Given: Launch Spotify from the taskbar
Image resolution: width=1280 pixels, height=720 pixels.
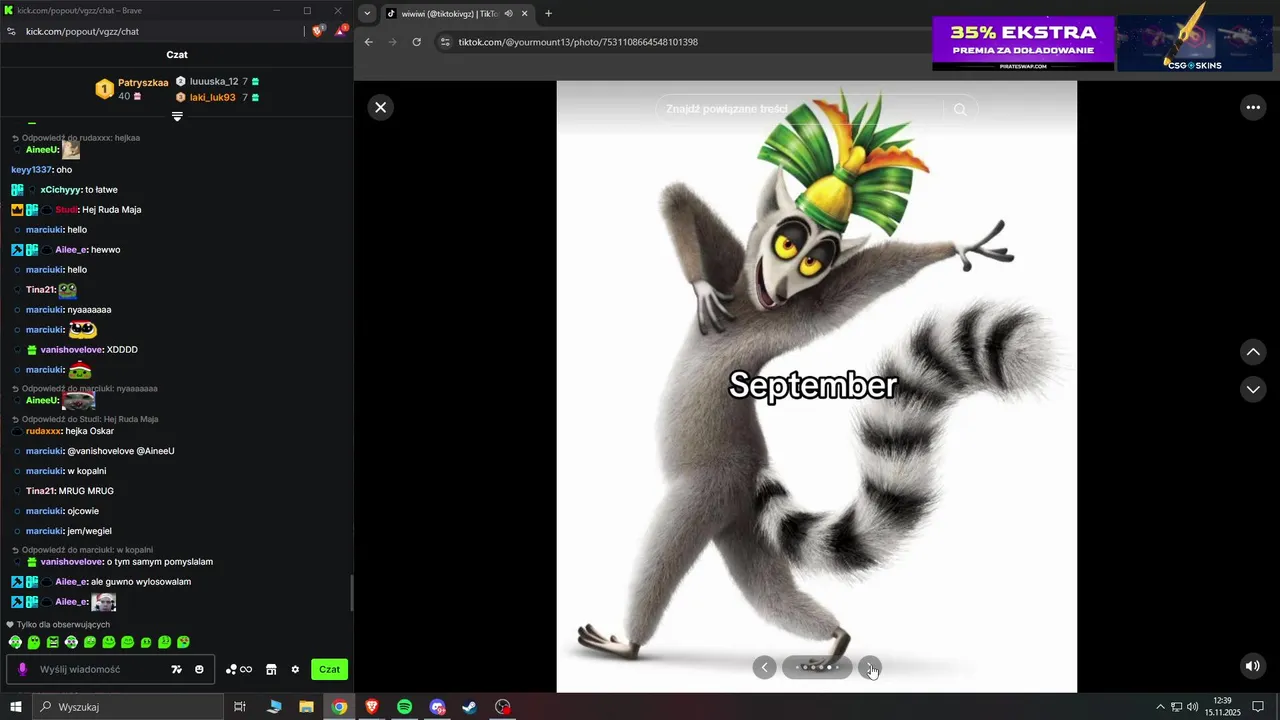Looking at the screenshot, I should point(404,707).
